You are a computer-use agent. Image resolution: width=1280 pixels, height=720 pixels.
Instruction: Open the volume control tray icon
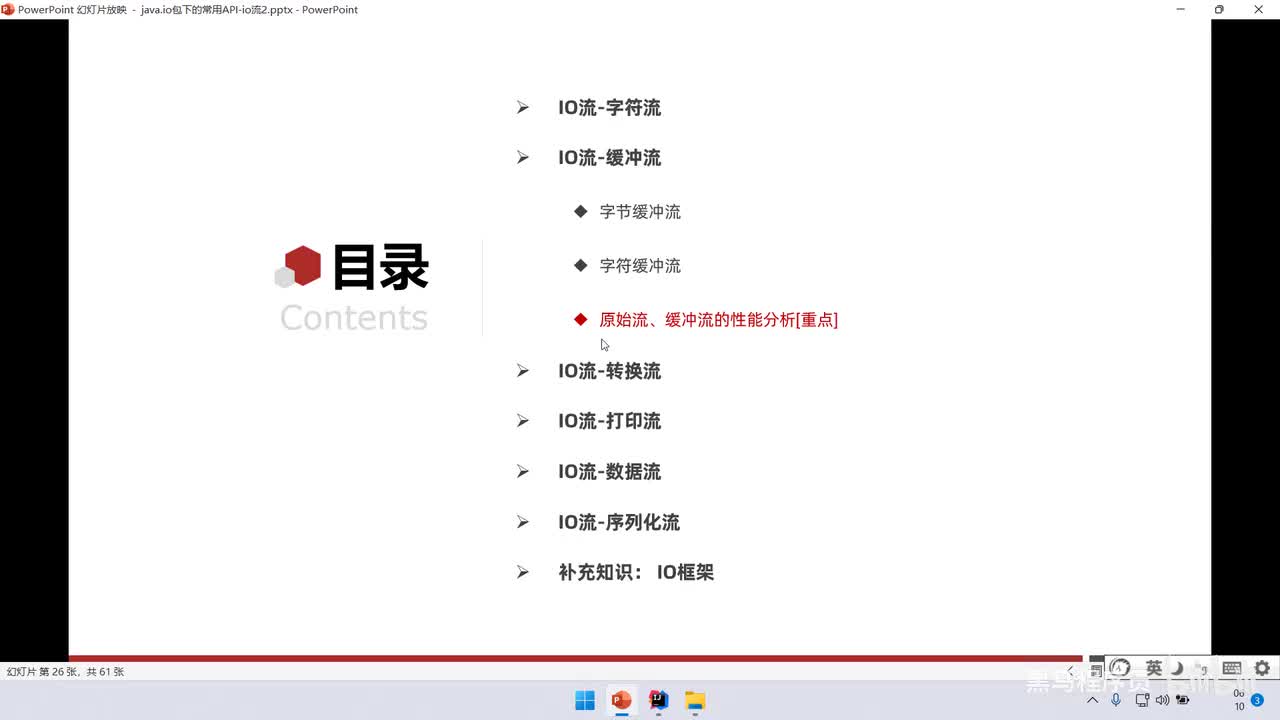[x=1162, y=700]
